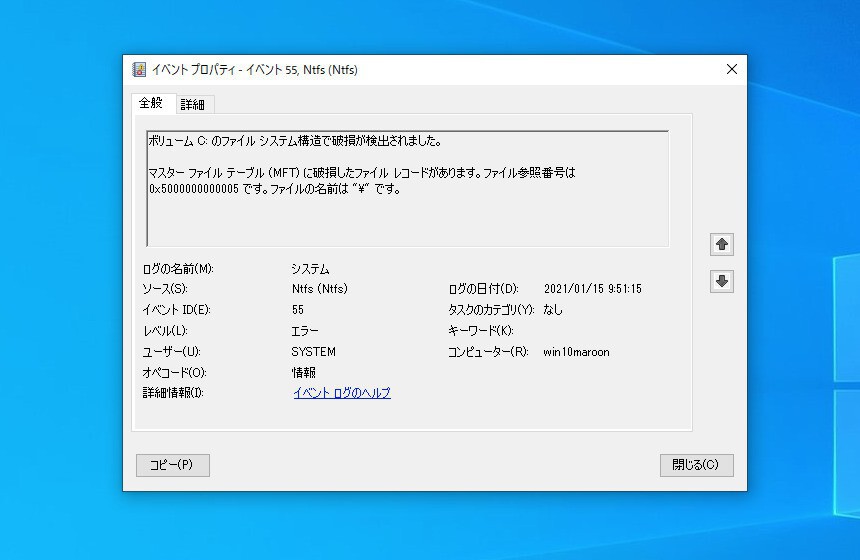Click the ユーザー(U): label
The height and width of the screenshot is (560, 860).
tap(172, 352)
